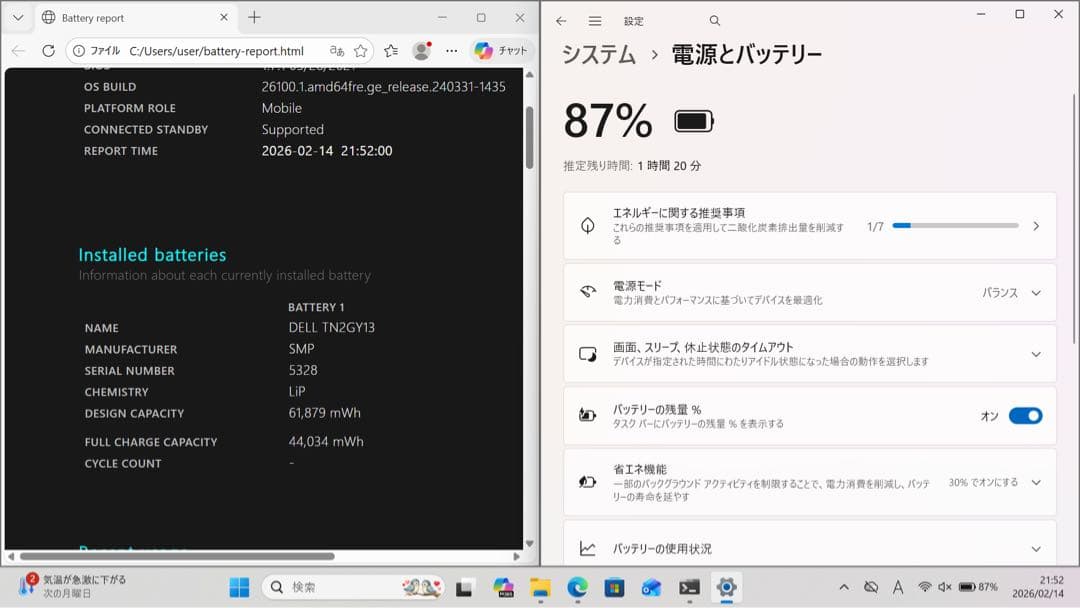The width and height of the screenshot is (1080, 608).
Task: Expand the 画面、スリープ、休止状態のタイムアウト section
Action: click(x=1037, y=354)
